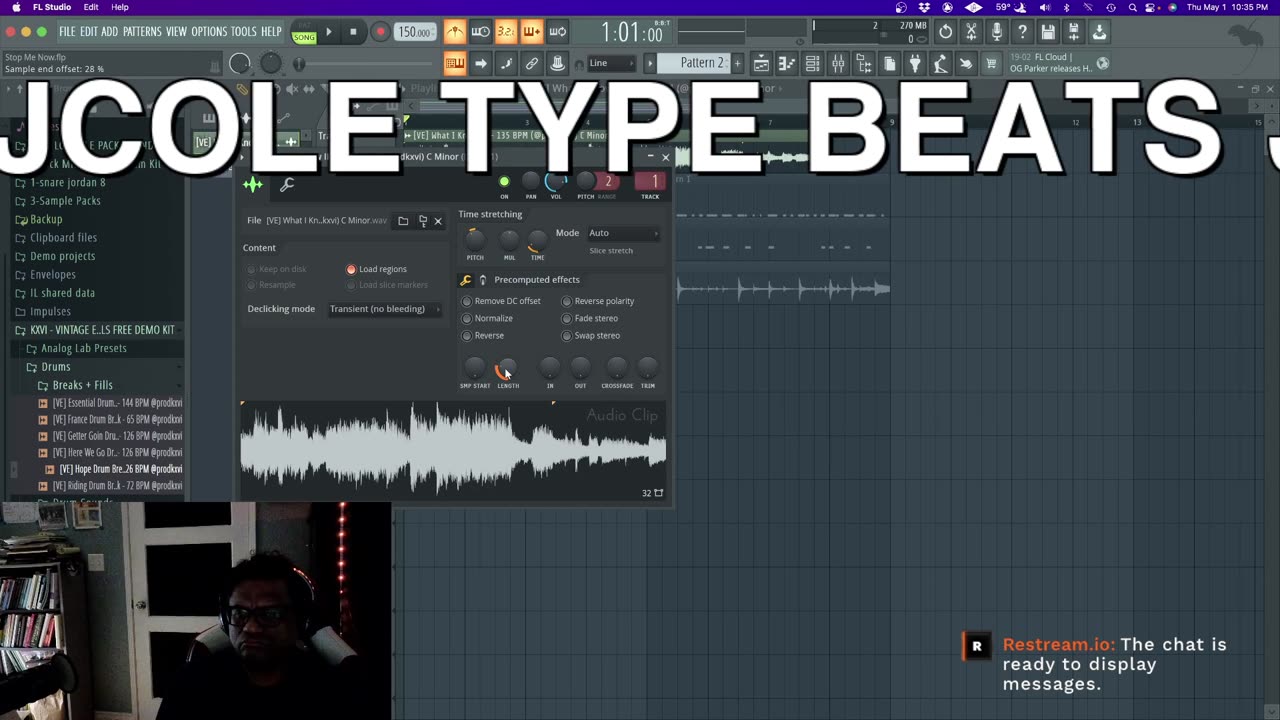Open the time stretching Mode Auto dropdown

click(x=623, y=233)
